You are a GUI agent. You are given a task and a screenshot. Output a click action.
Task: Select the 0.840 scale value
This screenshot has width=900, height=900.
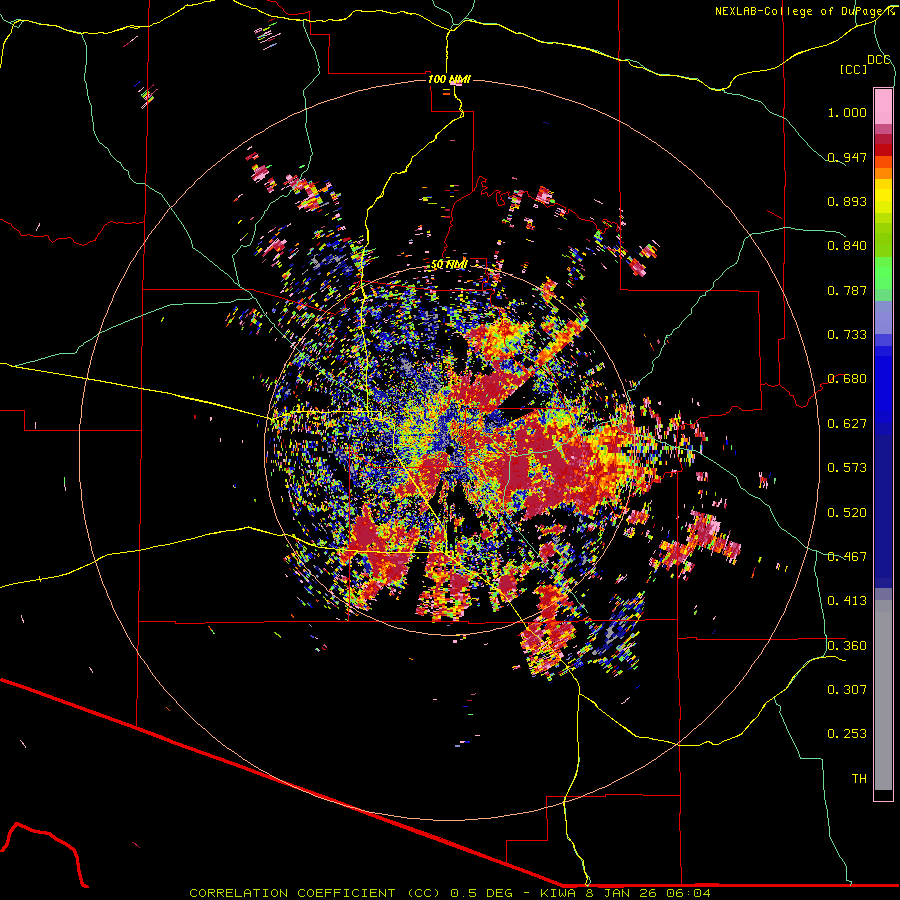coord(847,246)
